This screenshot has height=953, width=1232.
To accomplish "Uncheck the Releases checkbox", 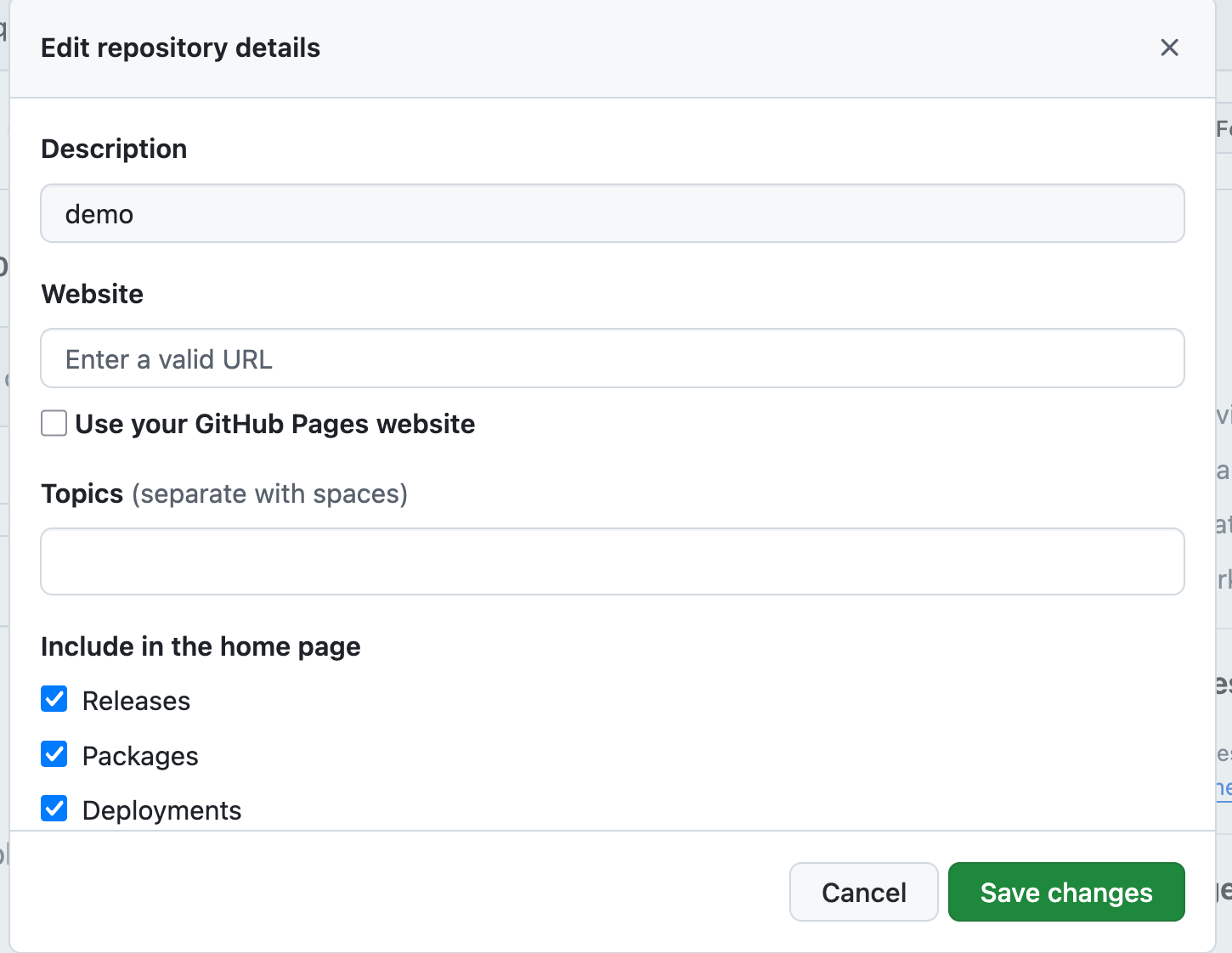I will tap(54, 699).
